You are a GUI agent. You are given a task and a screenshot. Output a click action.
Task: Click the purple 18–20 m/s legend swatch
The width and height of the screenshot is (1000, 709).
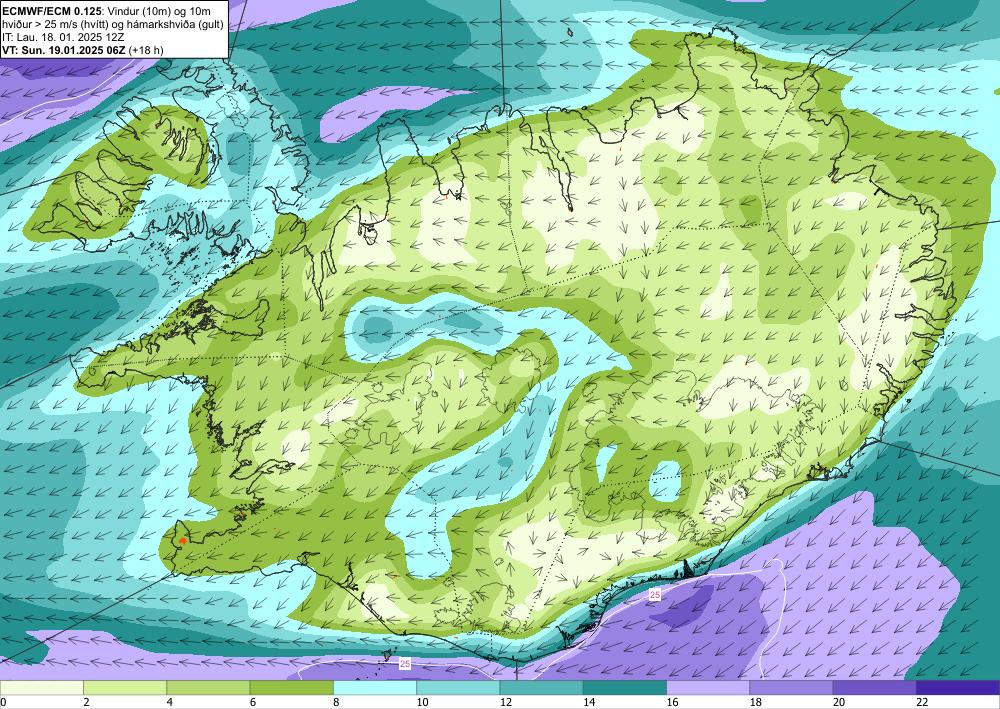[x=791, y=688]
